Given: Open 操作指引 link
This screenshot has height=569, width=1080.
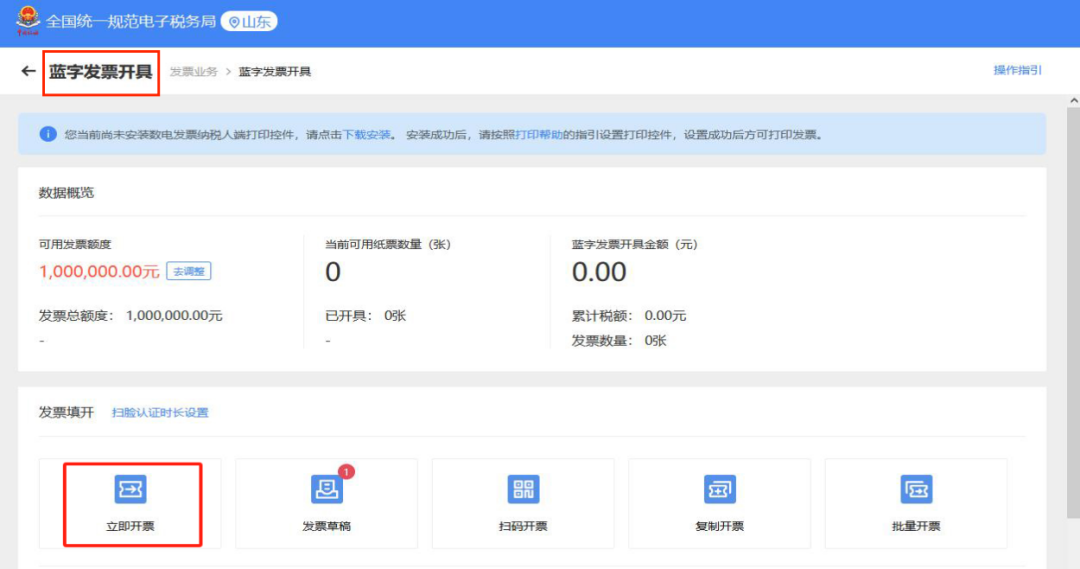Looking at the screenshot, I should [x=1017, y=70].
